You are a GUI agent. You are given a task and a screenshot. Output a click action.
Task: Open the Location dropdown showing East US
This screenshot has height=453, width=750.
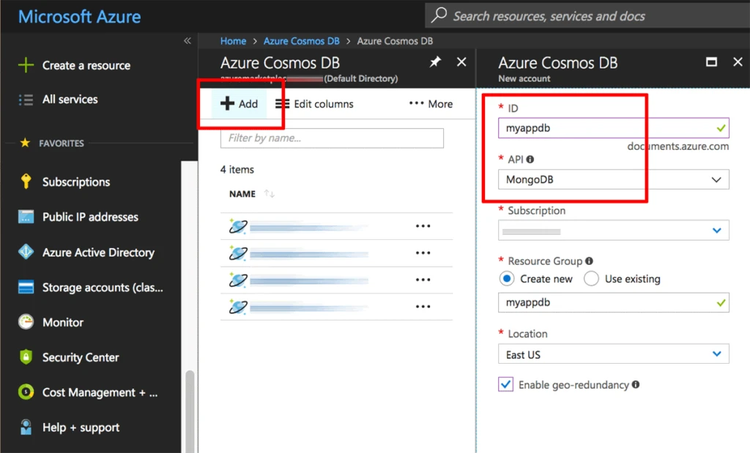coord(614,354)
